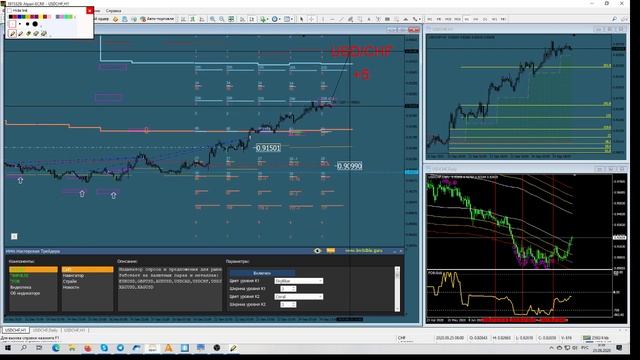Pick the vertical line drawing tool
Image resolution: width=640 pixels, height=360 pixels.
[323, 19]
